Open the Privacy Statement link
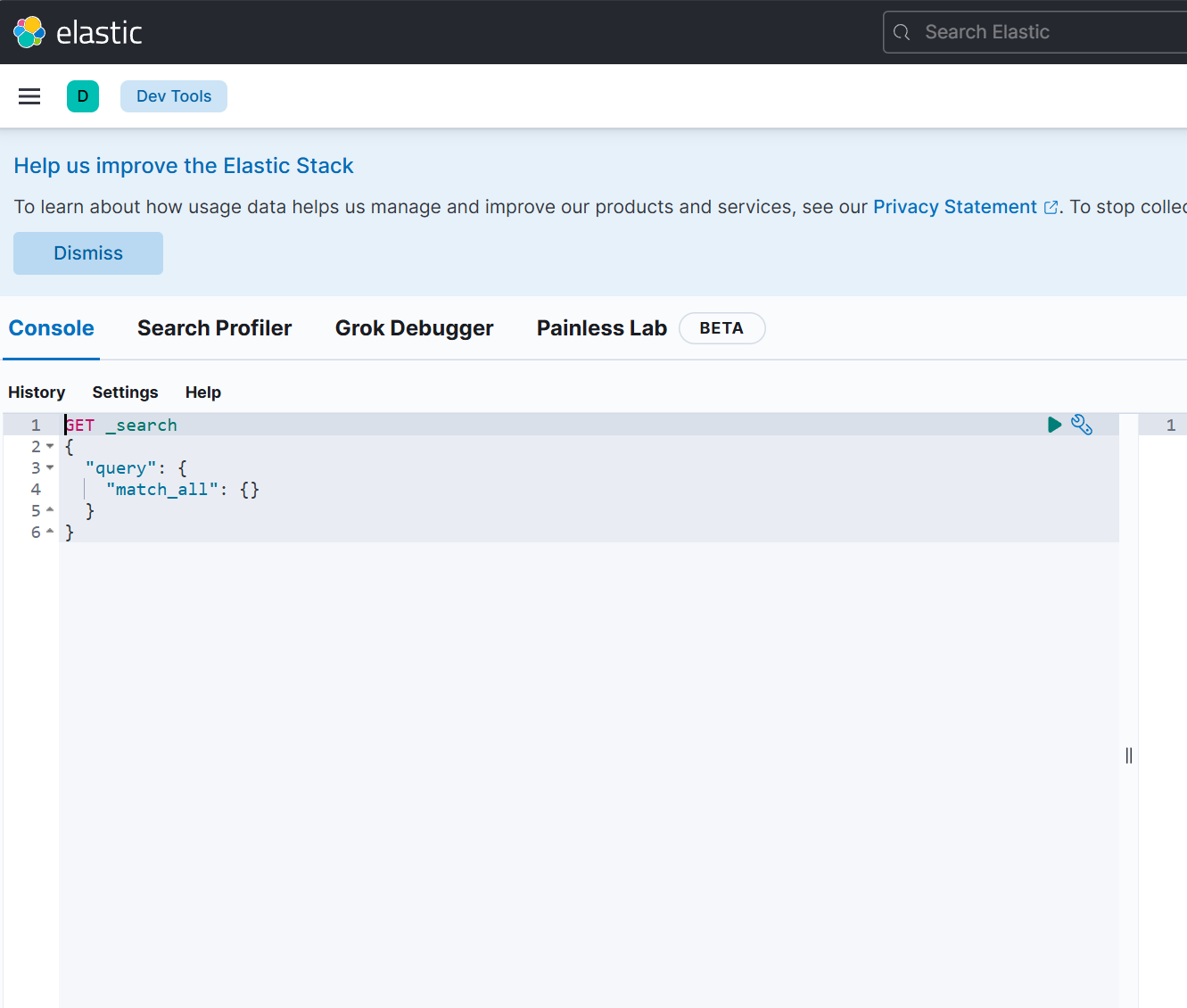Image resolution: width=1187 pixels, height=1008 pixels. coord(955,207)
